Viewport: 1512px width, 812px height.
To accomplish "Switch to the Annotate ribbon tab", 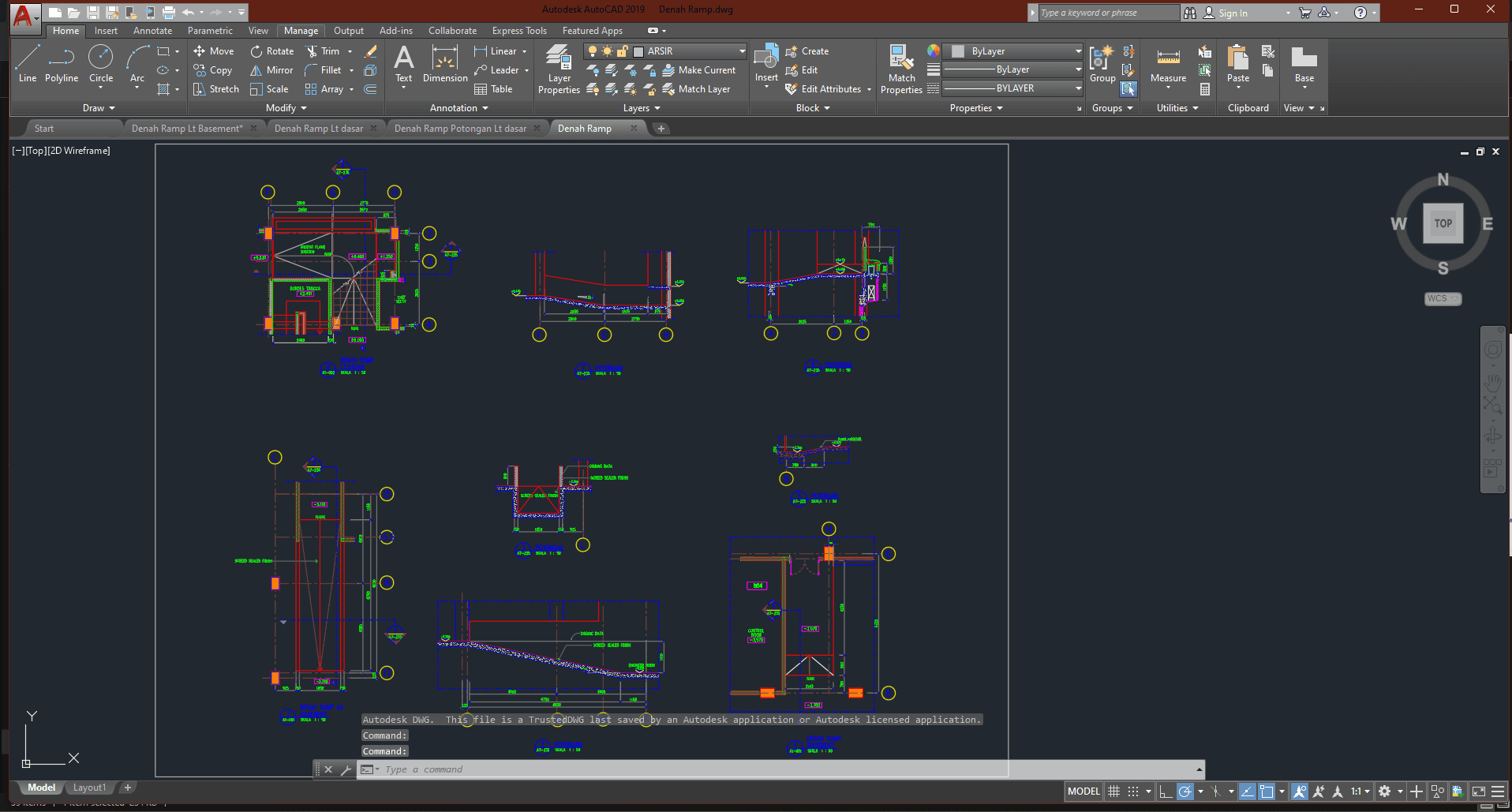I will [152, 31].
